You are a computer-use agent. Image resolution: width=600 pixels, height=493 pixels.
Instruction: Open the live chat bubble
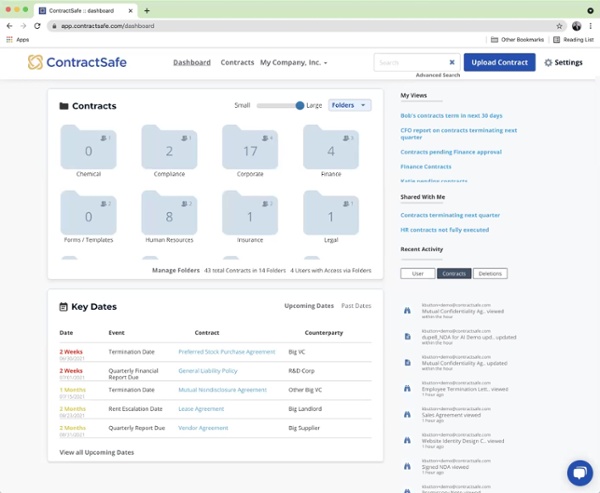click(x=579, y=472)
